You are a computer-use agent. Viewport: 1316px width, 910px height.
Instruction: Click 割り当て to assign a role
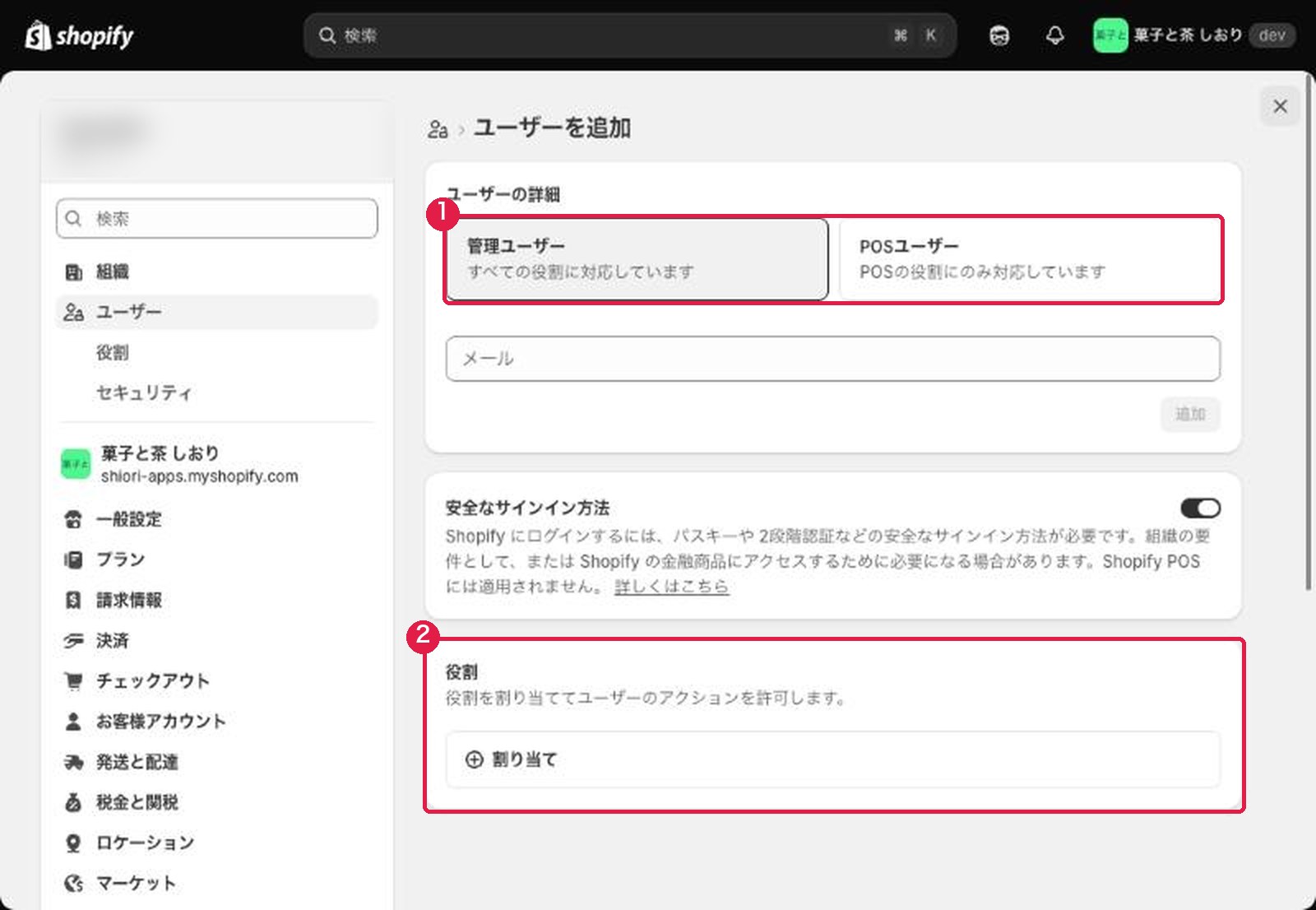click(x=833, y=759)
